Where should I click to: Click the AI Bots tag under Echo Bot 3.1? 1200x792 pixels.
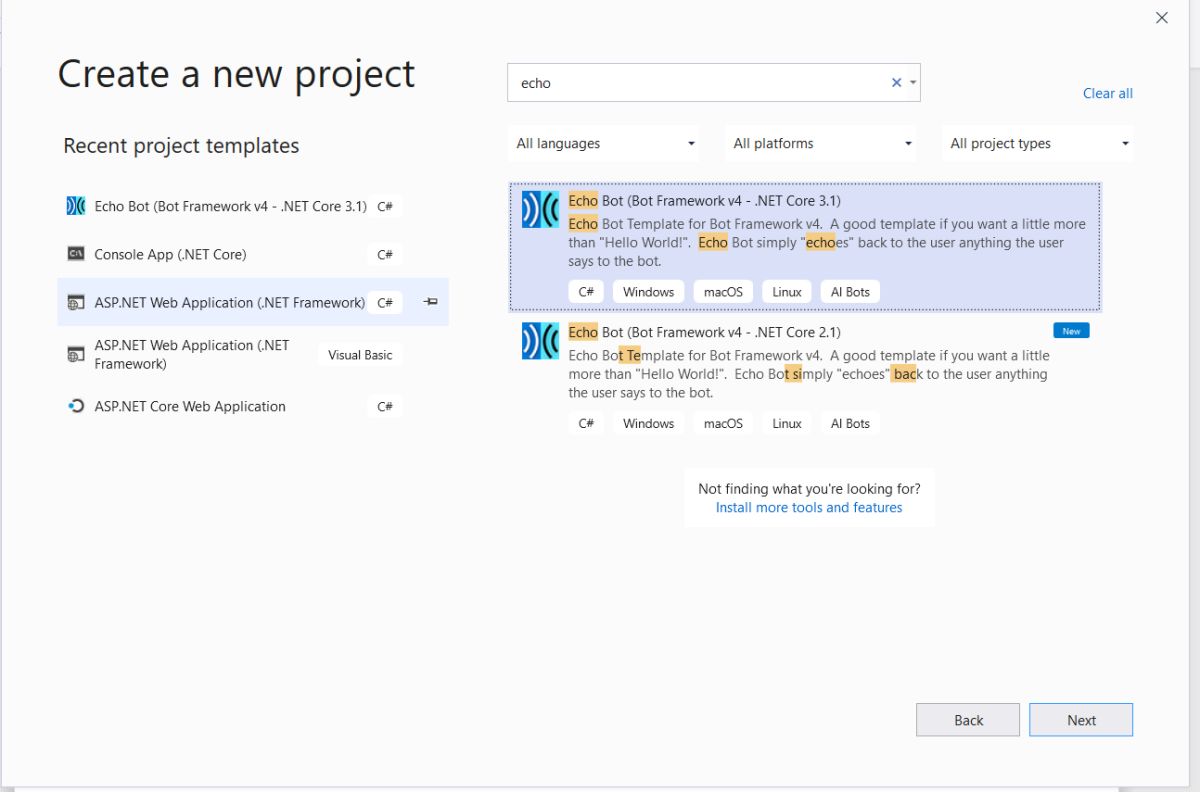coord(850,292)
